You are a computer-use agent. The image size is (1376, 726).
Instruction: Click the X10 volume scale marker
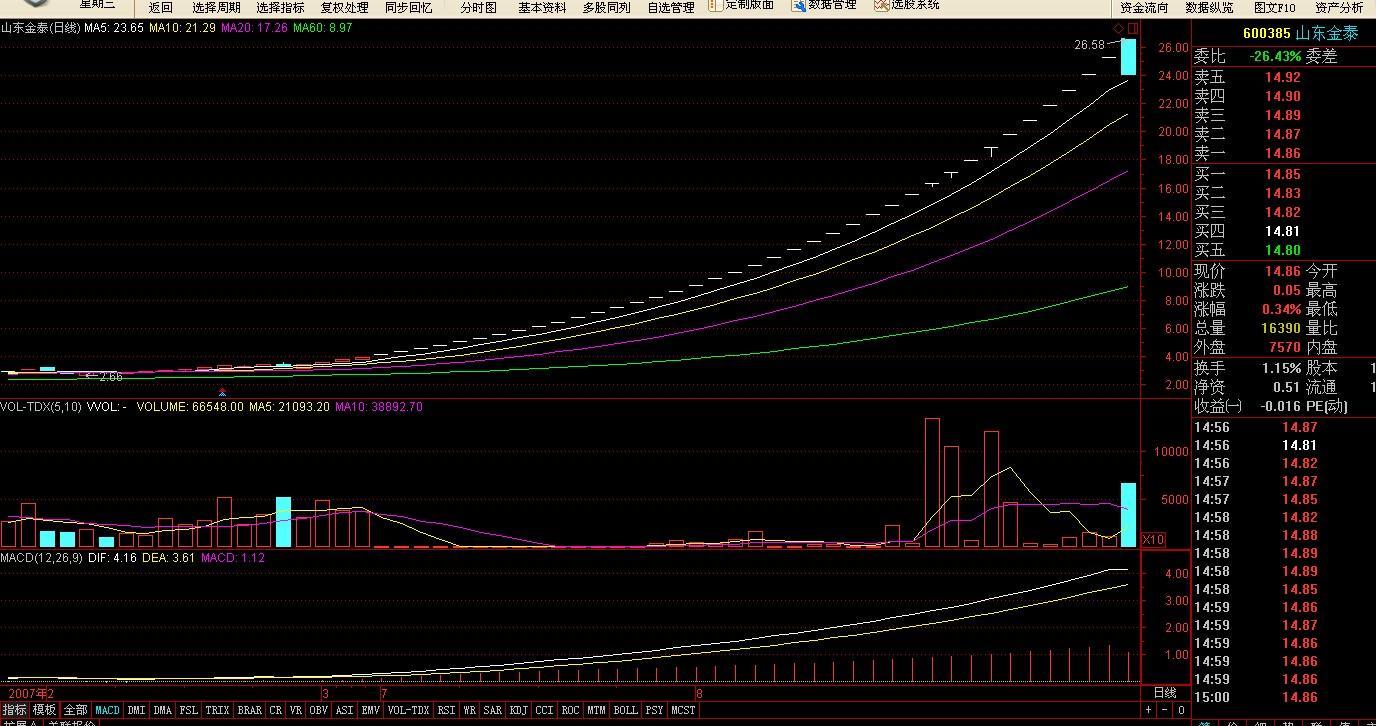point(1152,539)
